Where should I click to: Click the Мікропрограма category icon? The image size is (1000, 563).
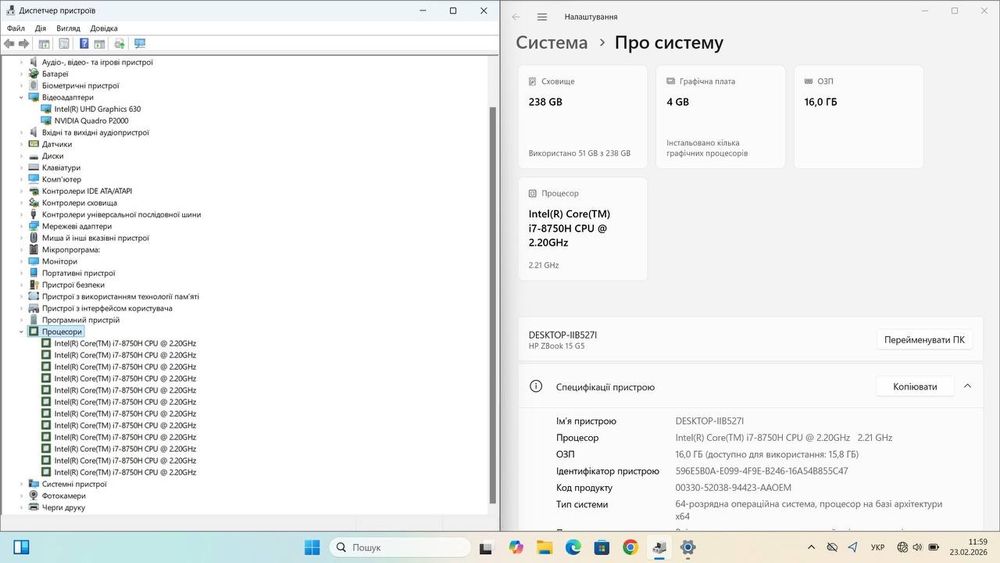tap(34, 249)
